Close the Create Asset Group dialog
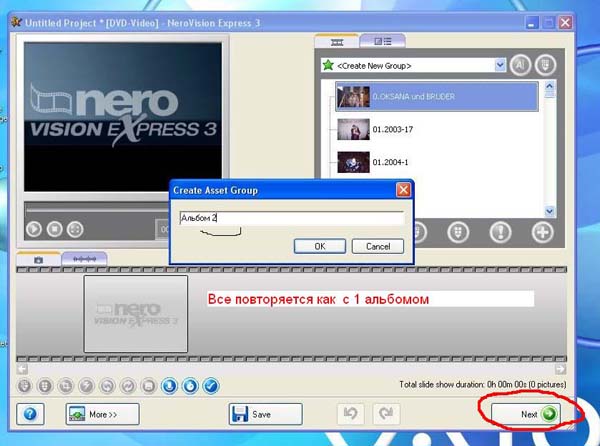Screen dimensions: 600x446 point(403,190)
